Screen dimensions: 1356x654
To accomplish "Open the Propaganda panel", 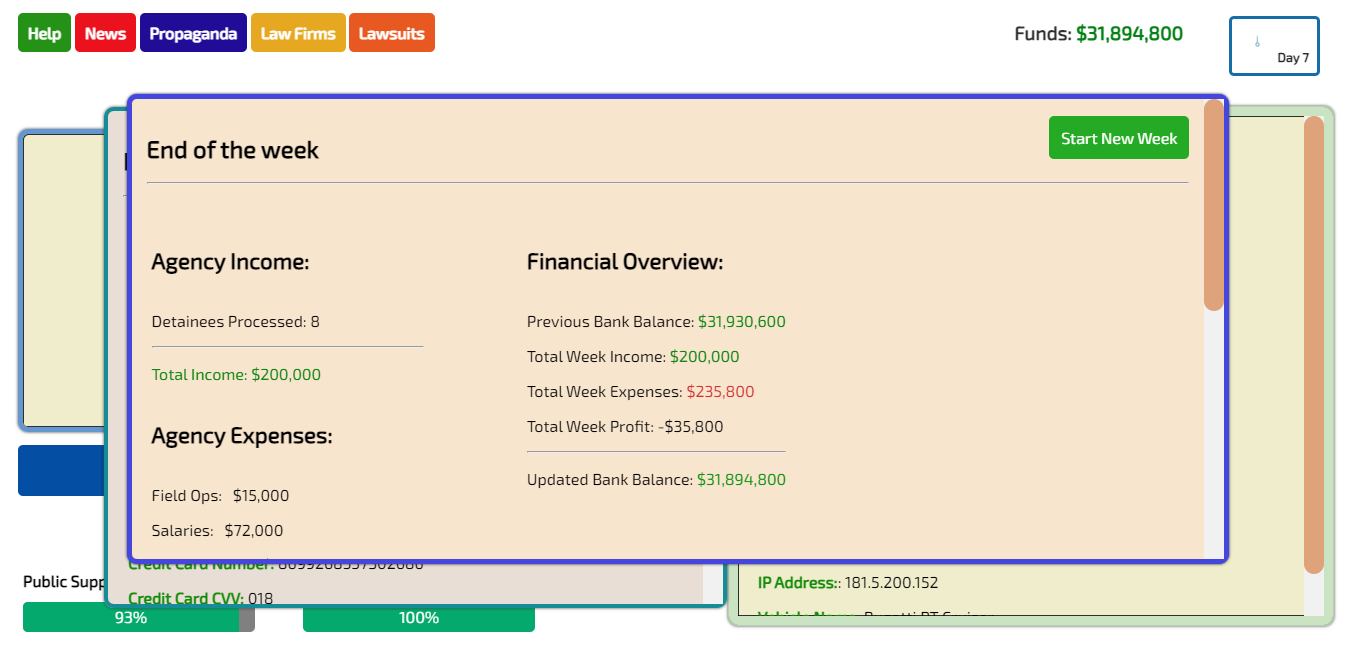I will [193, 33].
